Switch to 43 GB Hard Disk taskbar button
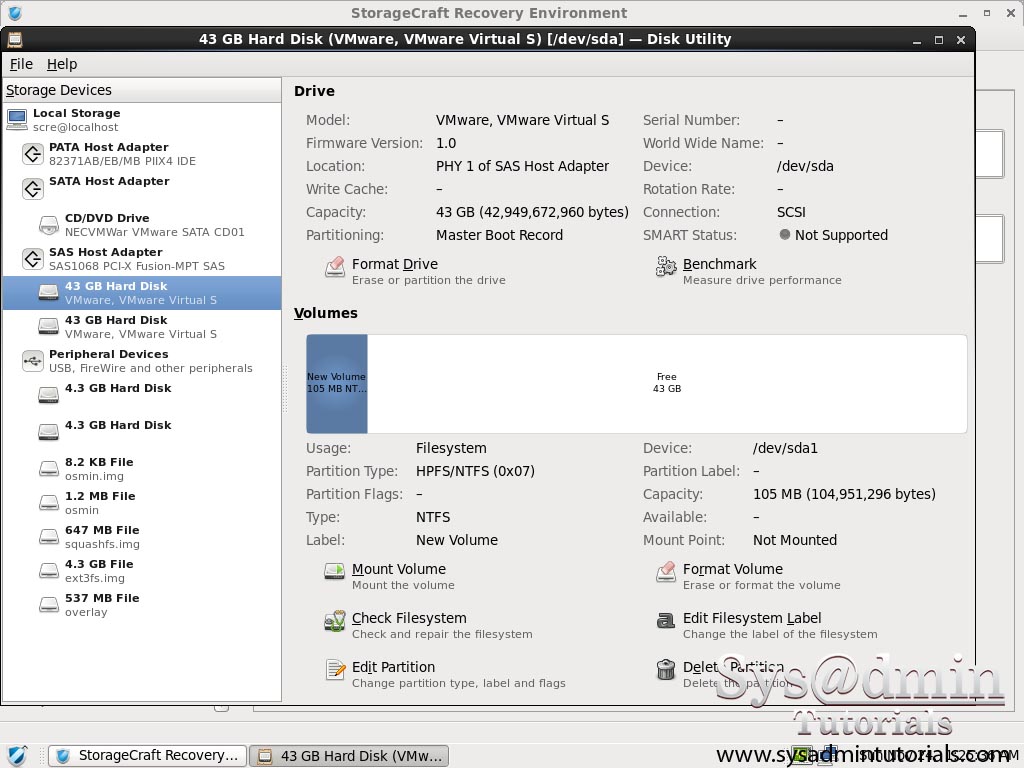This screenshot has width=1024, height=768. [349, 756]
